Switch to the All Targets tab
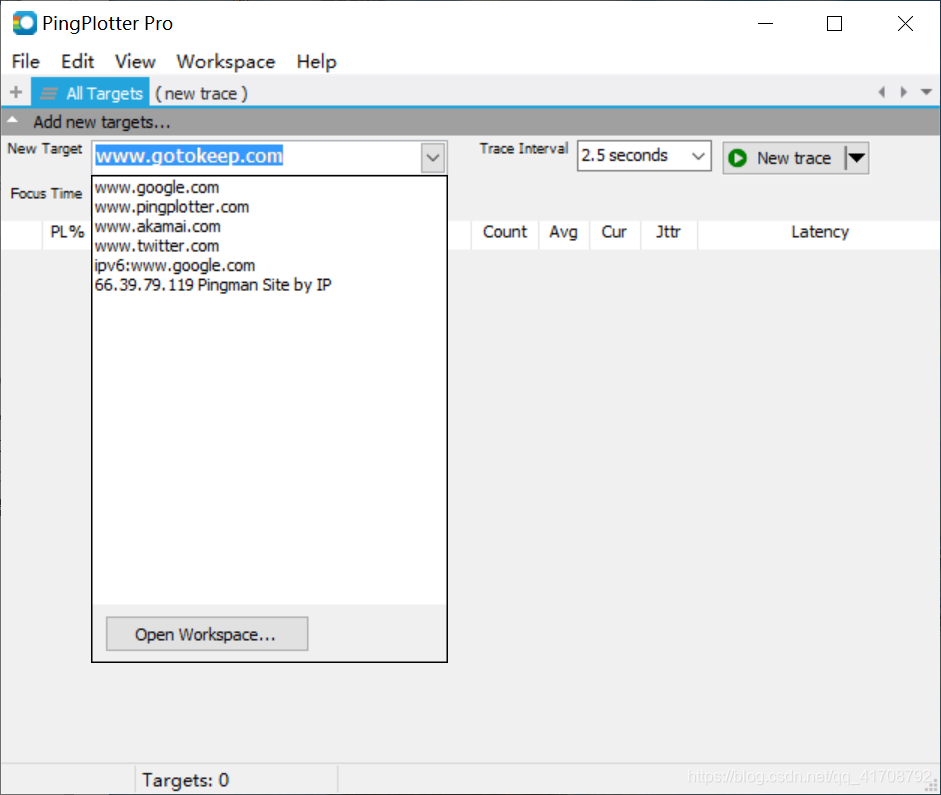941x795 pixels. 91,93
